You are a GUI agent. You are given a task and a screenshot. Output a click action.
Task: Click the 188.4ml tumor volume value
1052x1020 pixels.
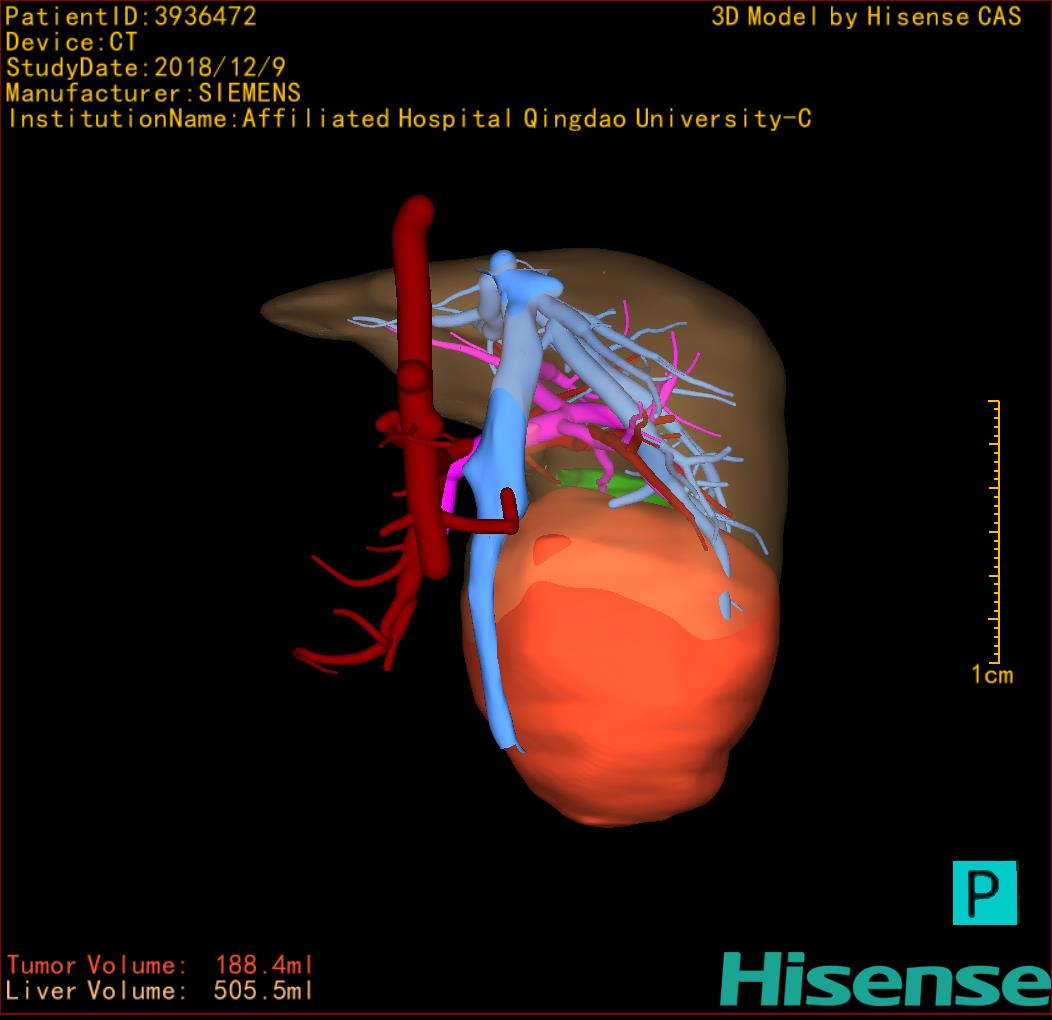pyautogui.click(x=264, y=965)
